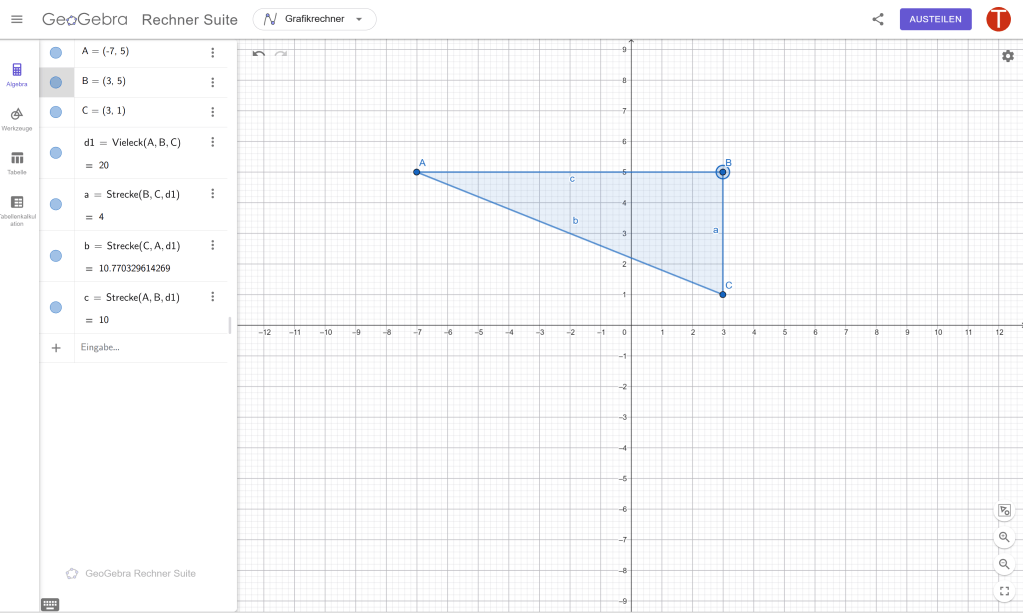Image resolution: width=1023 pixels, height=613 pixels.
Task: Switch to Tabelle tab
Action: click(x=17, y=161)
